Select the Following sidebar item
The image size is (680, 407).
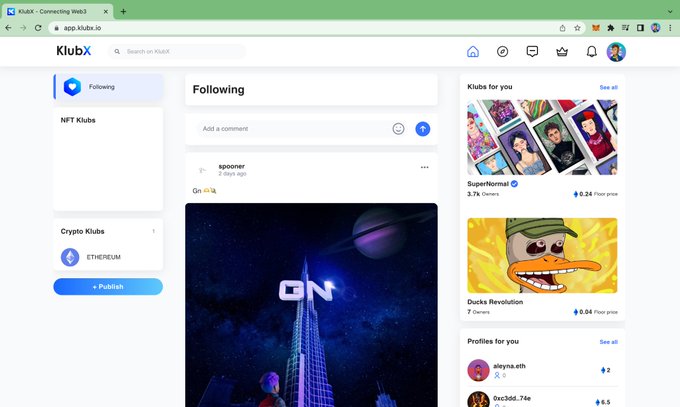(x=108, y=87)
